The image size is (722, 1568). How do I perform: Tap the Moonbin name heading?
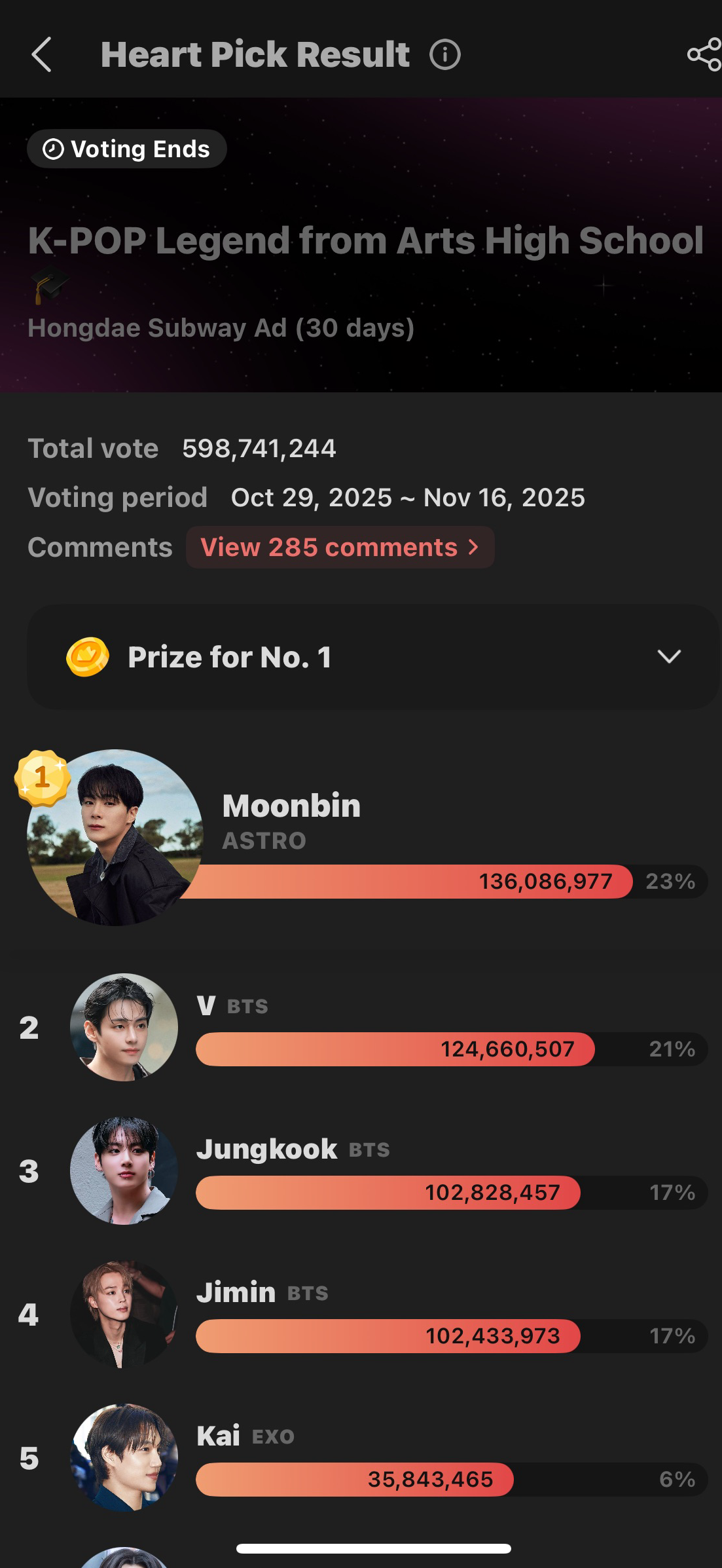pos(291,806)
